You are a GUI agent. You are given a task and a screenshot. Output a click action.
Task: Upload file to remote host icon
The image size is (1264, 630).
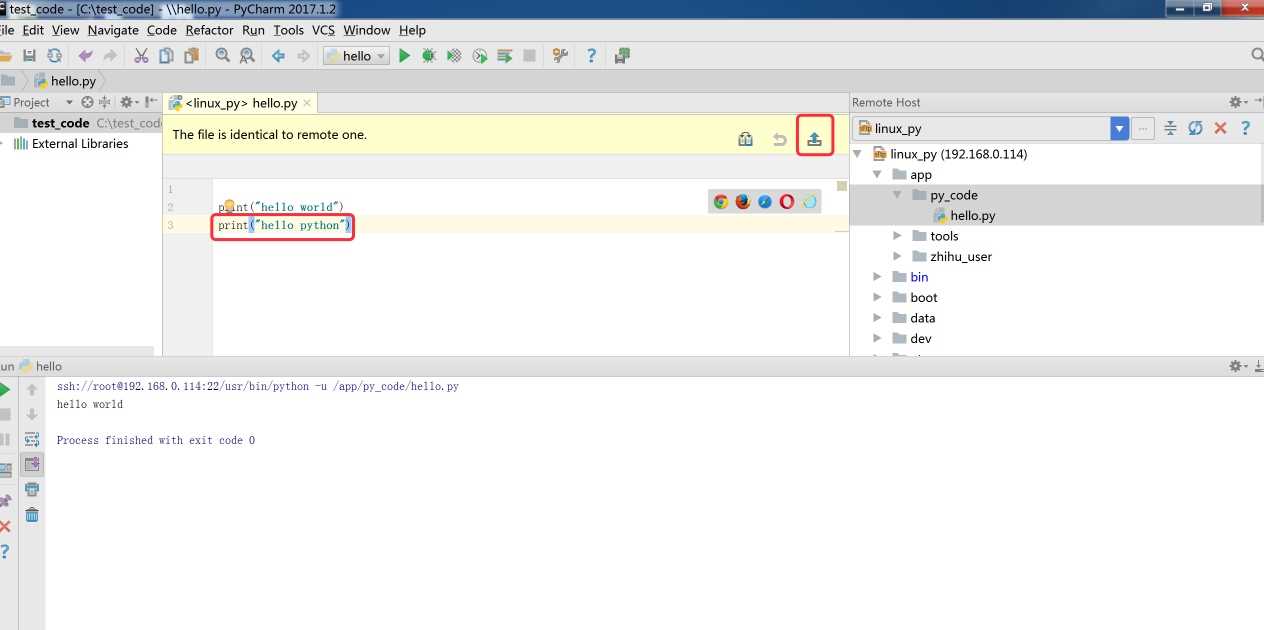[815, 139]
